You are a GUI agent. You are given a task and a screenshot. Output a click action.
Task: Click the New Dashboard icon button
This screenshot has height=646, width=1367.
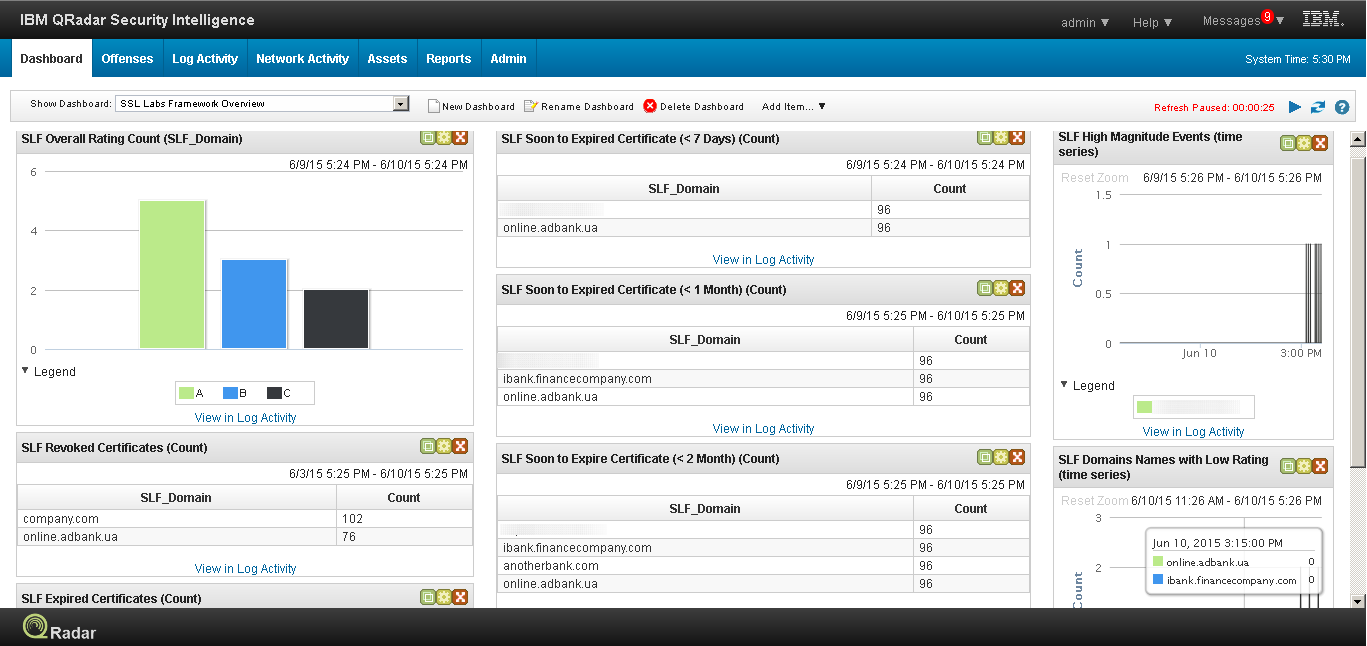point(434,106)
